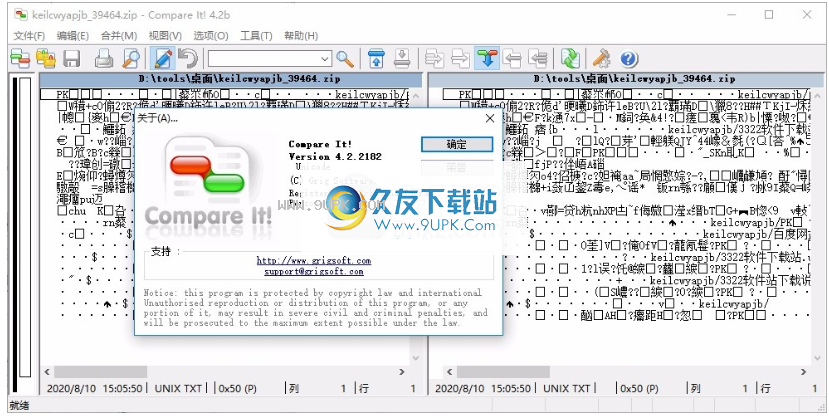The width and height of the screenshot is (829, 416).
Task: Click right pane horizontal scrollbar thumb
Action: (x=503, y=372)
